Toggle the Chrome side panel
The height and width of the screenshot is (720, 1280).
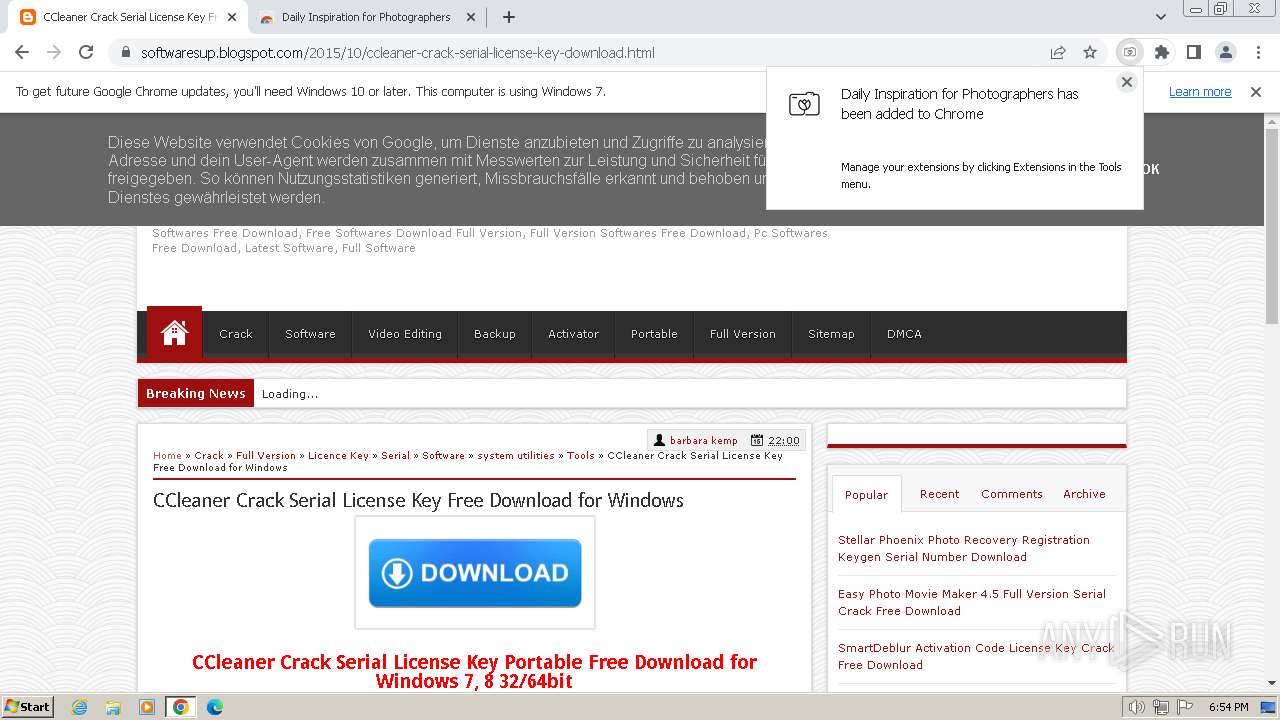pyautogui.click(x=1194, y=52)
